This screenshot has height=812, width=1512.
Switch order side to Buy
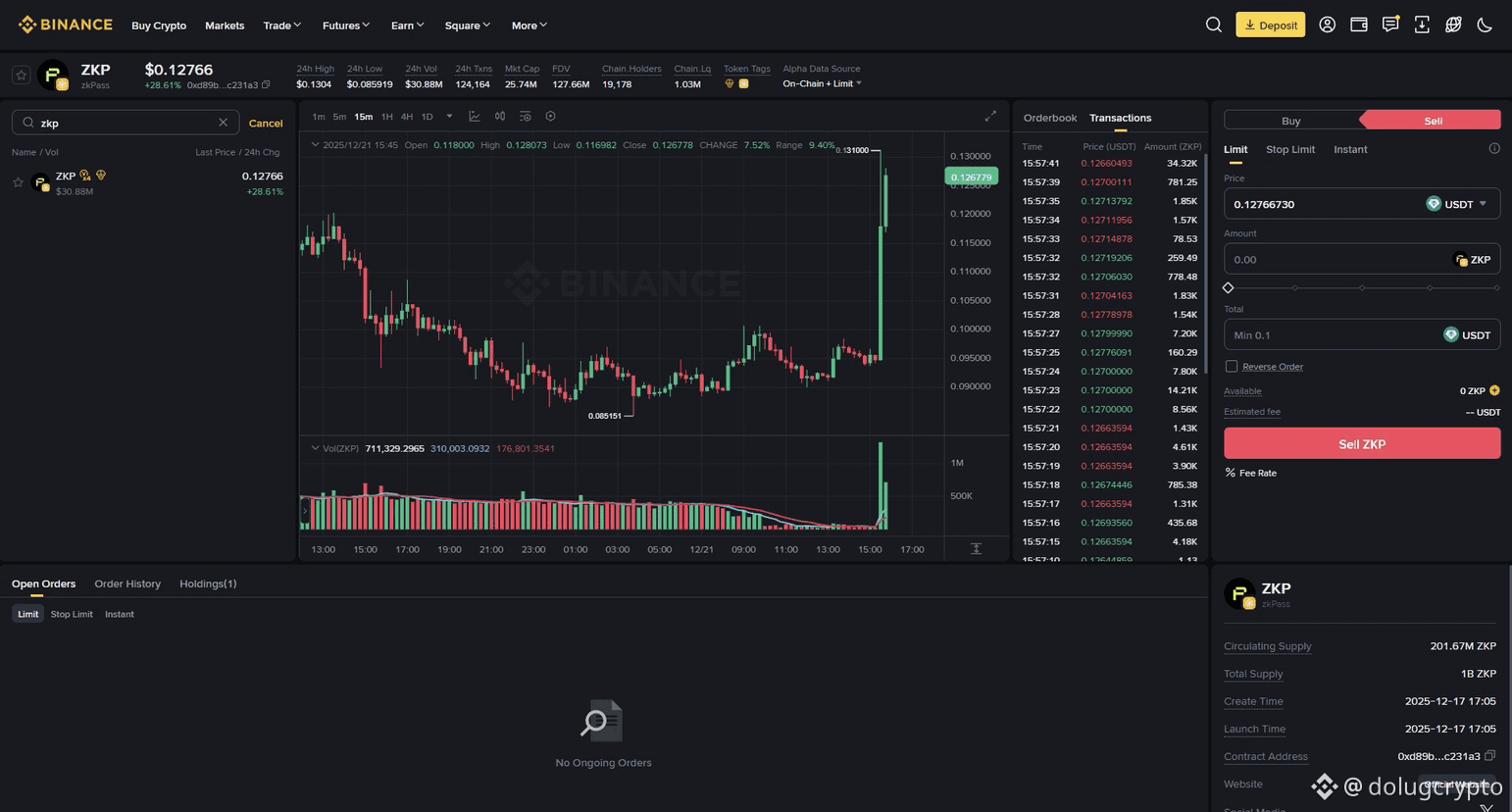(1291, 121)
